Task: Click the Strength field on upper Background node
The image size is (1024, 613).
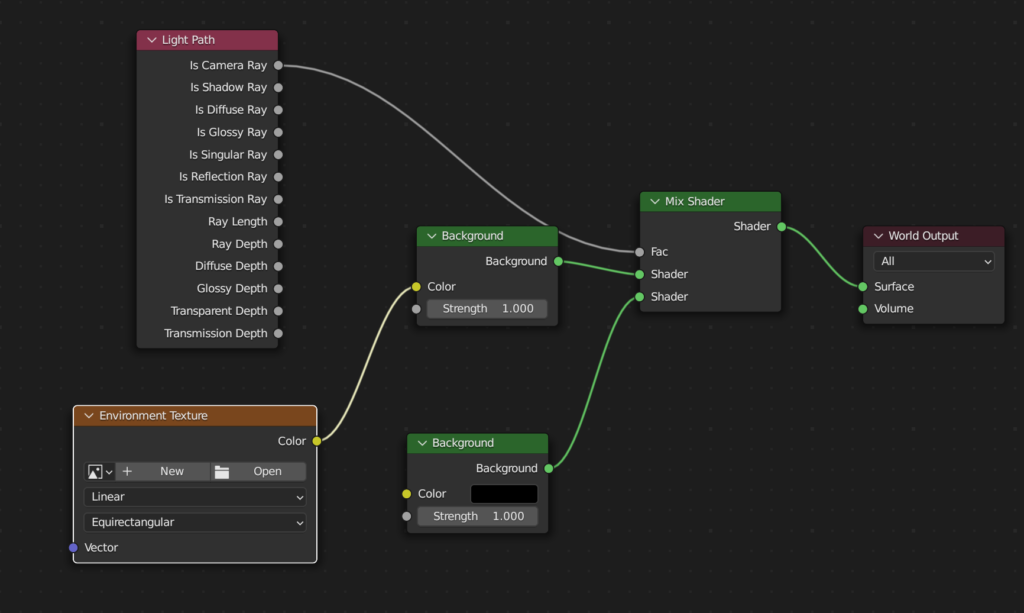Action: [487, 308]
